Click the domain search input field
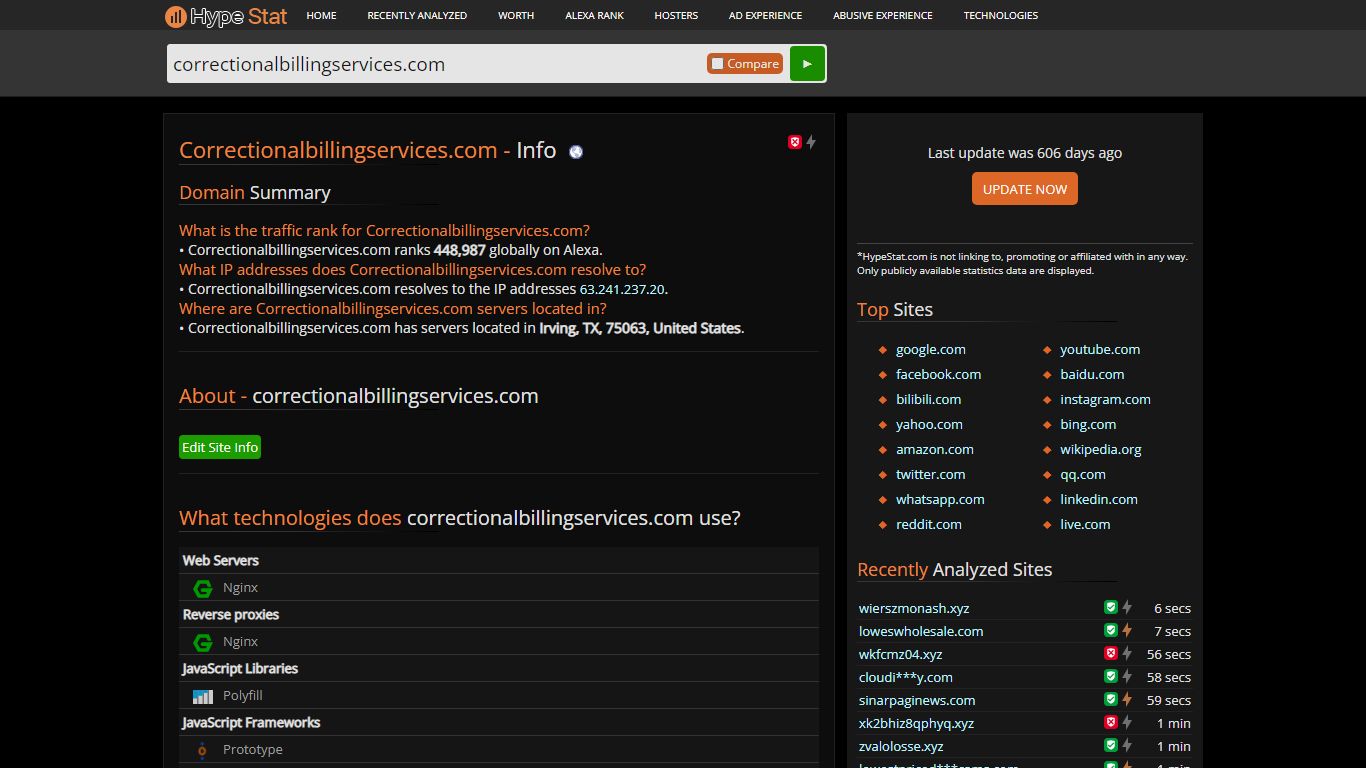 tap(436, 64)
